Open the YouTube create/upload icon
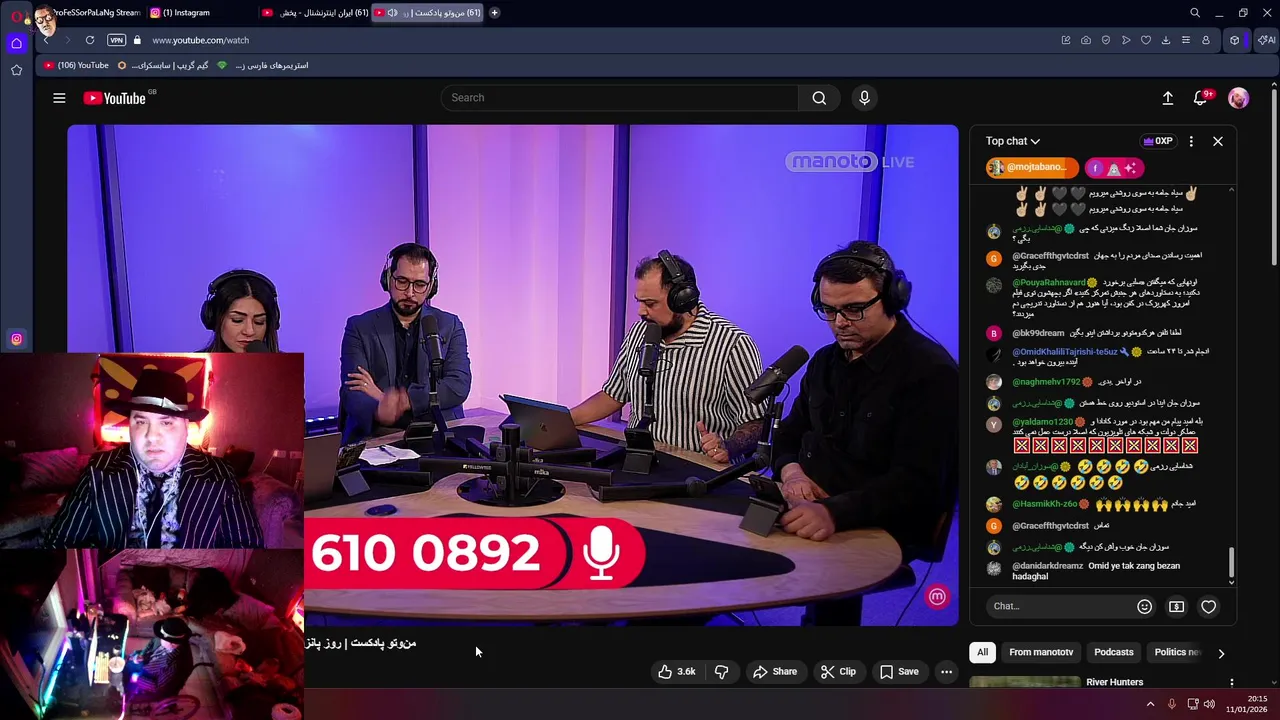Image resolution: width=1280 pixels, height=720 pixels. click(1167, 98)
